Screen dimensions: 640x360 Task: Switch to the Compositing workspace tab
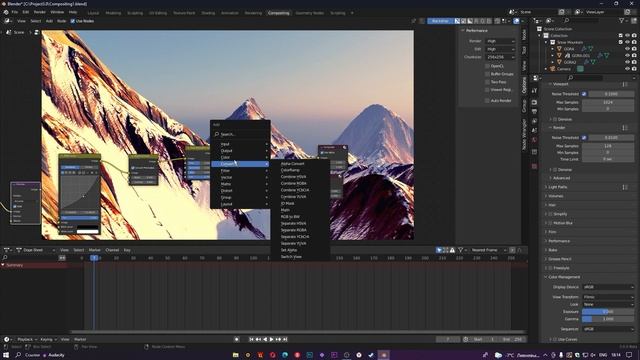(279, 13)
